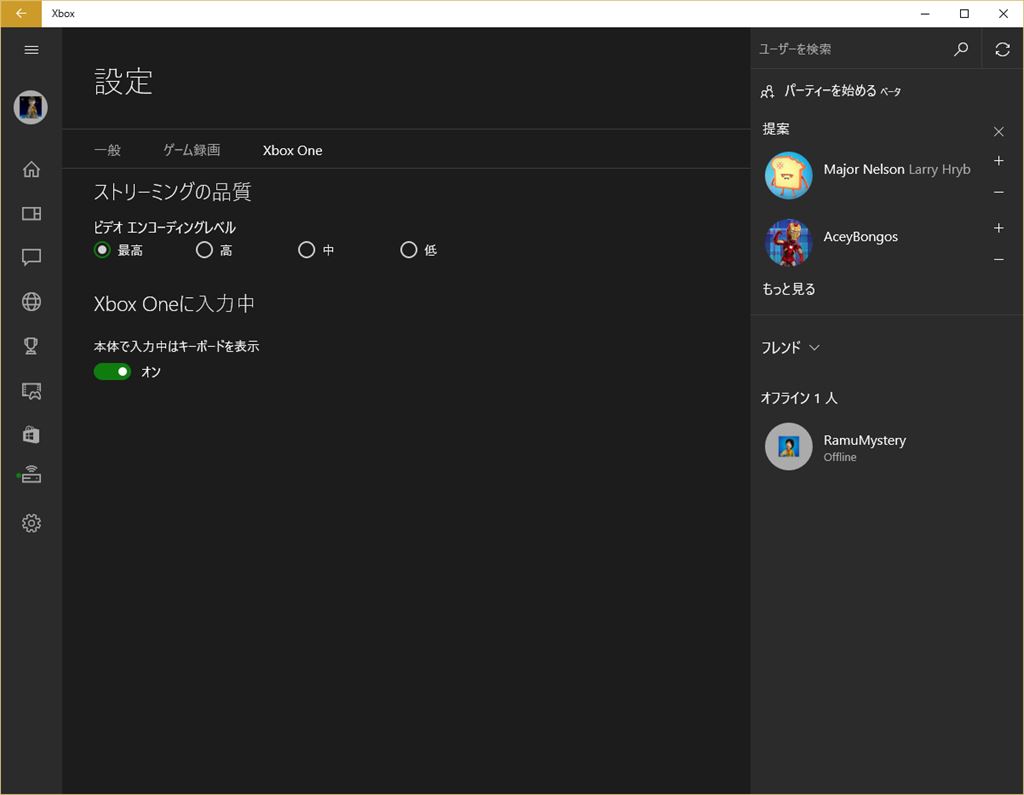Open the Store bag icon
The height and width of the screenshot is (795, 1024).
point(31,434)
